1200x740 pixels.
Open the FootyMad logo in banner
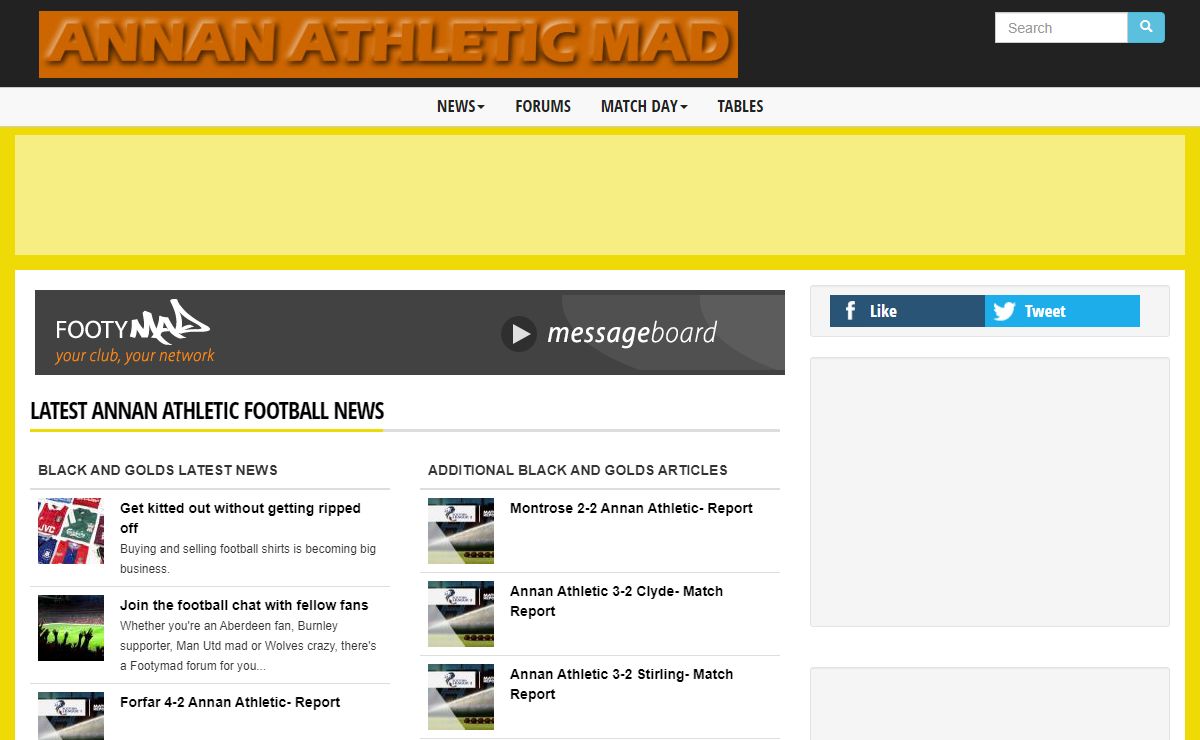click(132, 324)
